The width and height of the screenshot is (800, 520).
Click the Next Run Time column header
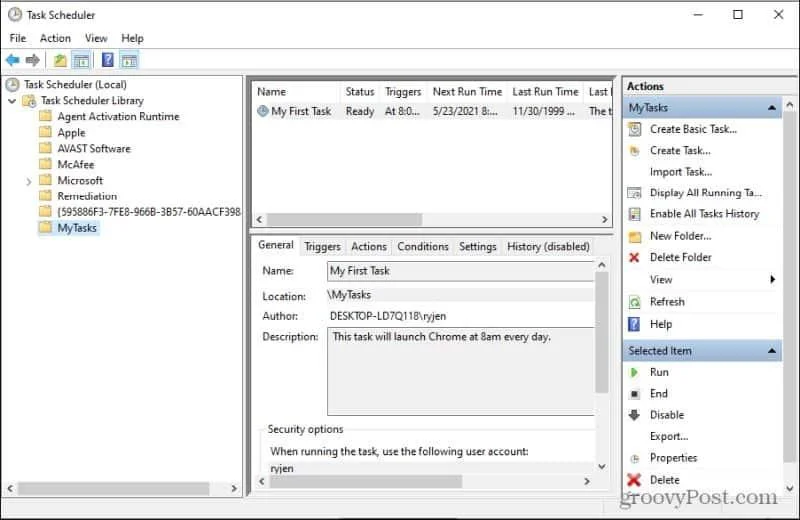click(467, 92)
